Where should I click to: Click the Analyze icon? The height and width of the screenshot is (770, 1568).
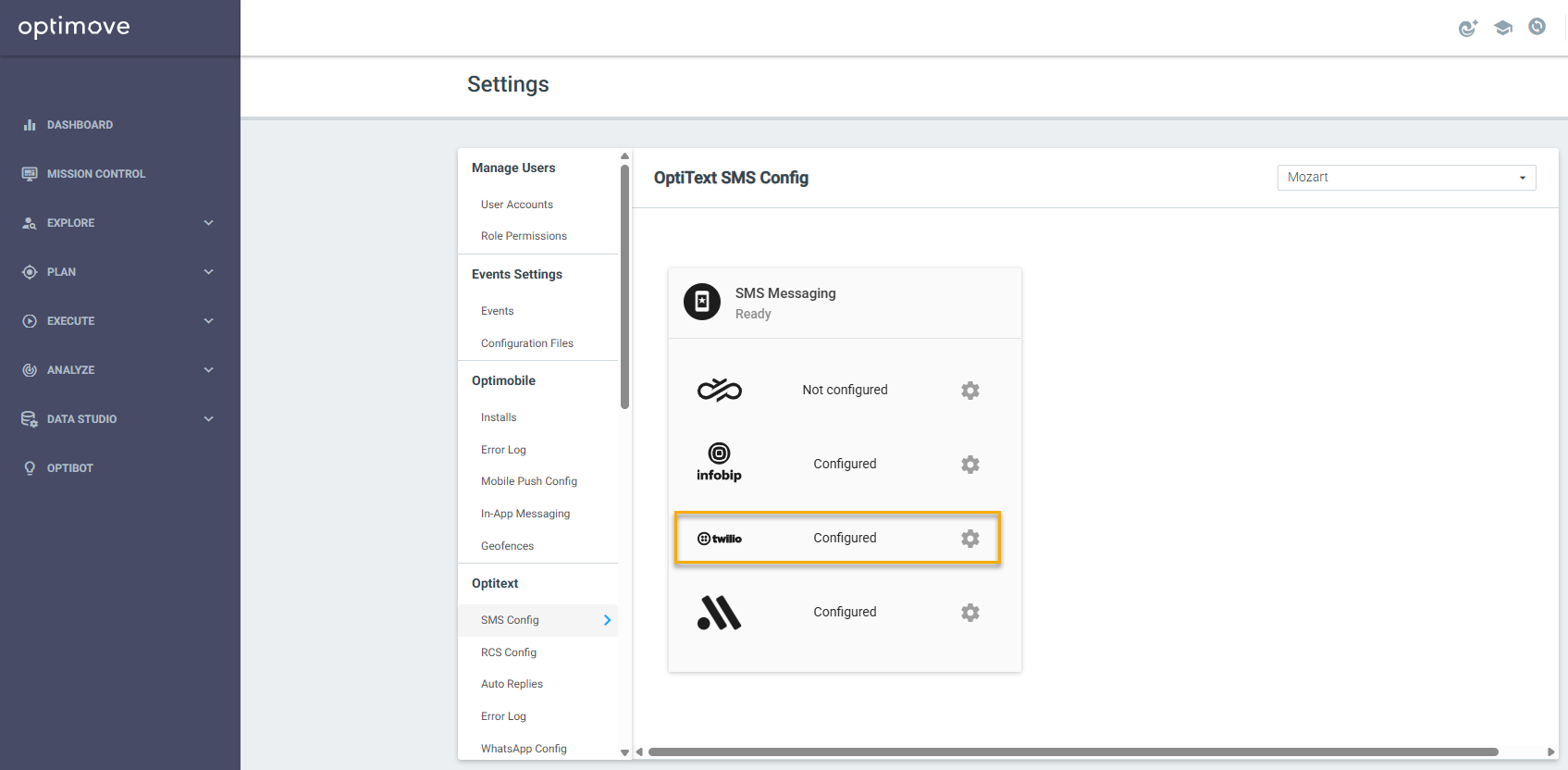pyautogui.click(x=30, y=370)
